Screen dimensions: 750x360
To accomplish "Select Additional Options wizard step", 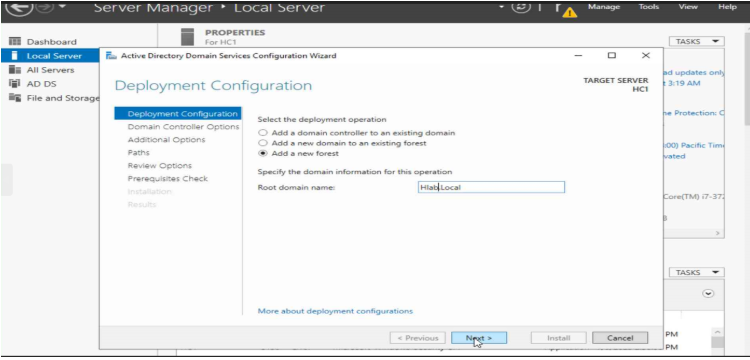I will pos(166,140).
